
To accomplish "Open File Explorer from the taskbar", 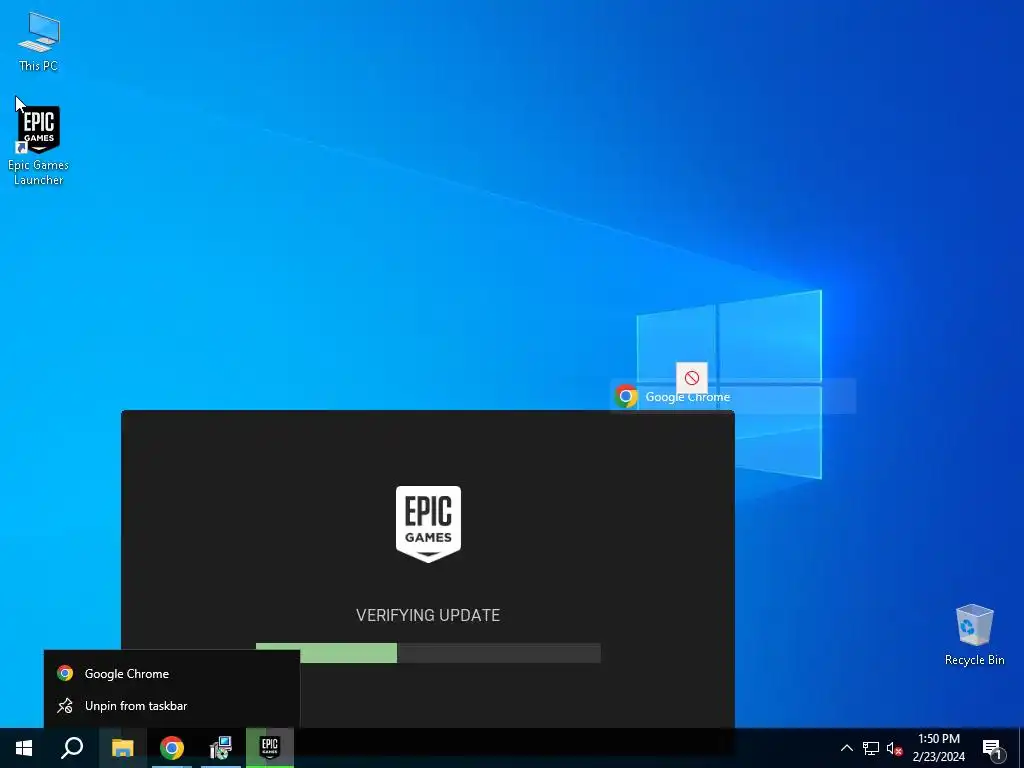I will click(122, 748).
